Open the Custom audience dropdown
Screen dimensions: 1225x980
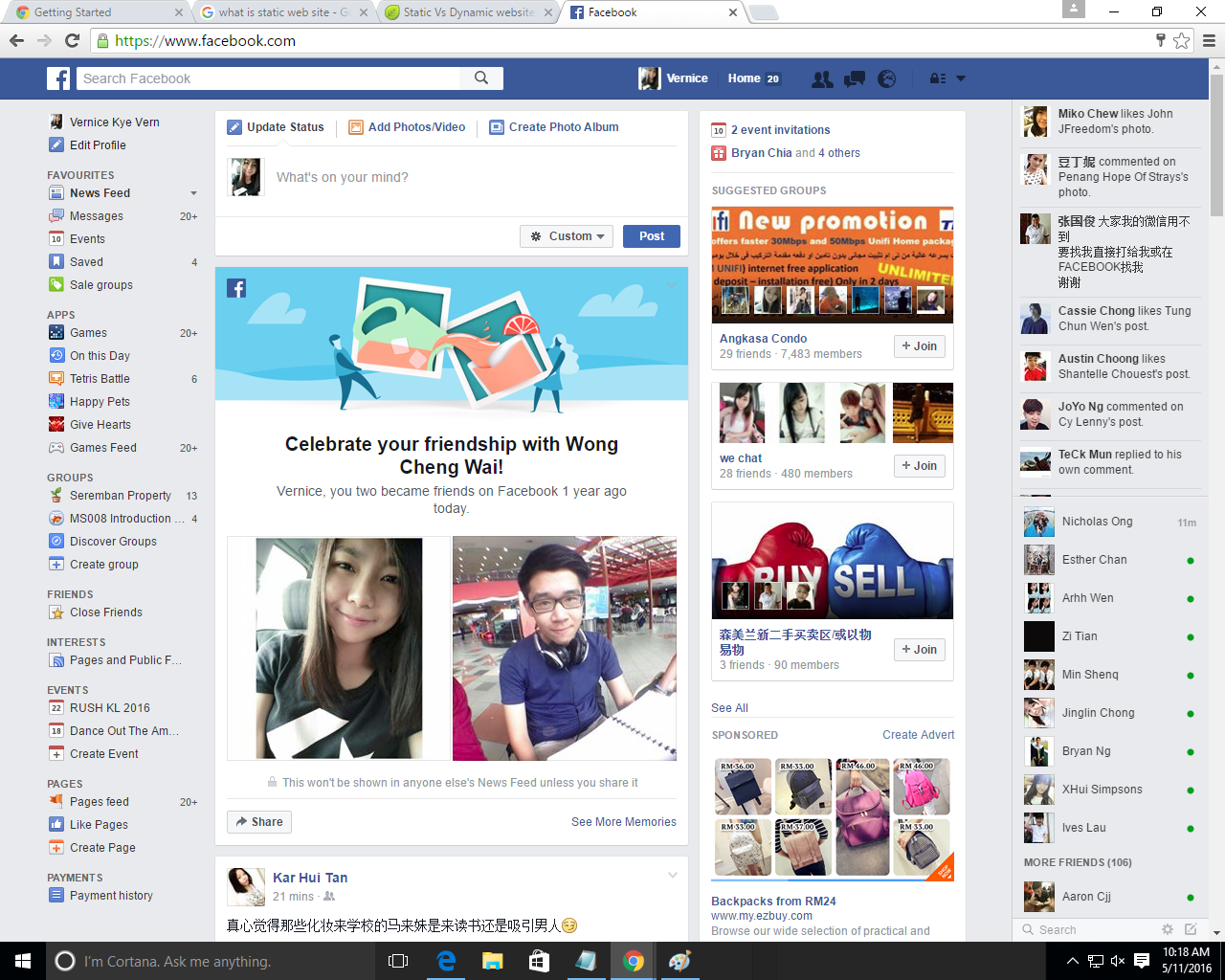(x=567, y=236)
